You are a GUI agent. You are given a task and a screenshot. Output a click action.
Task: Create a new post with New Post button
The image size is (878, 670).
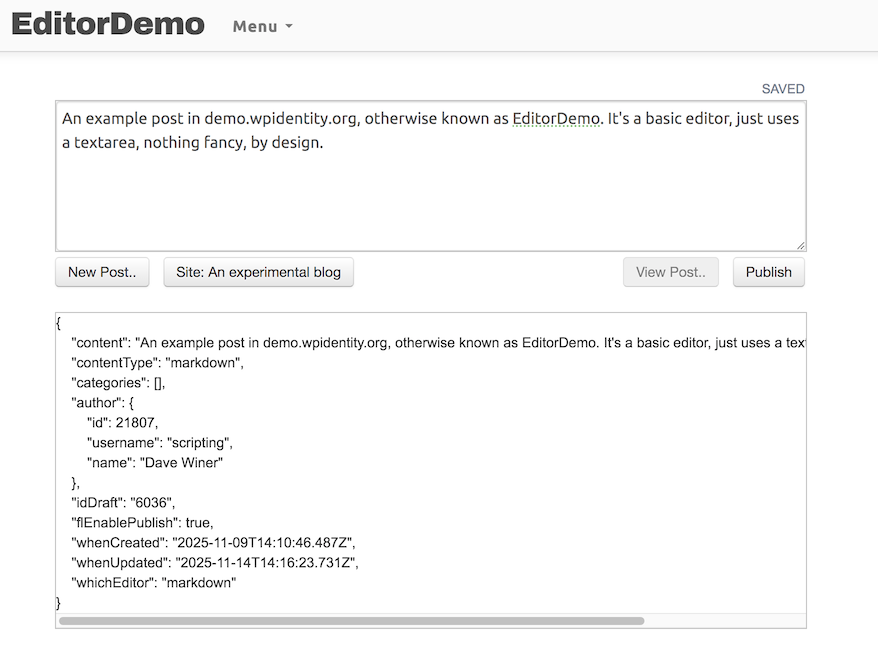(102, 272)
